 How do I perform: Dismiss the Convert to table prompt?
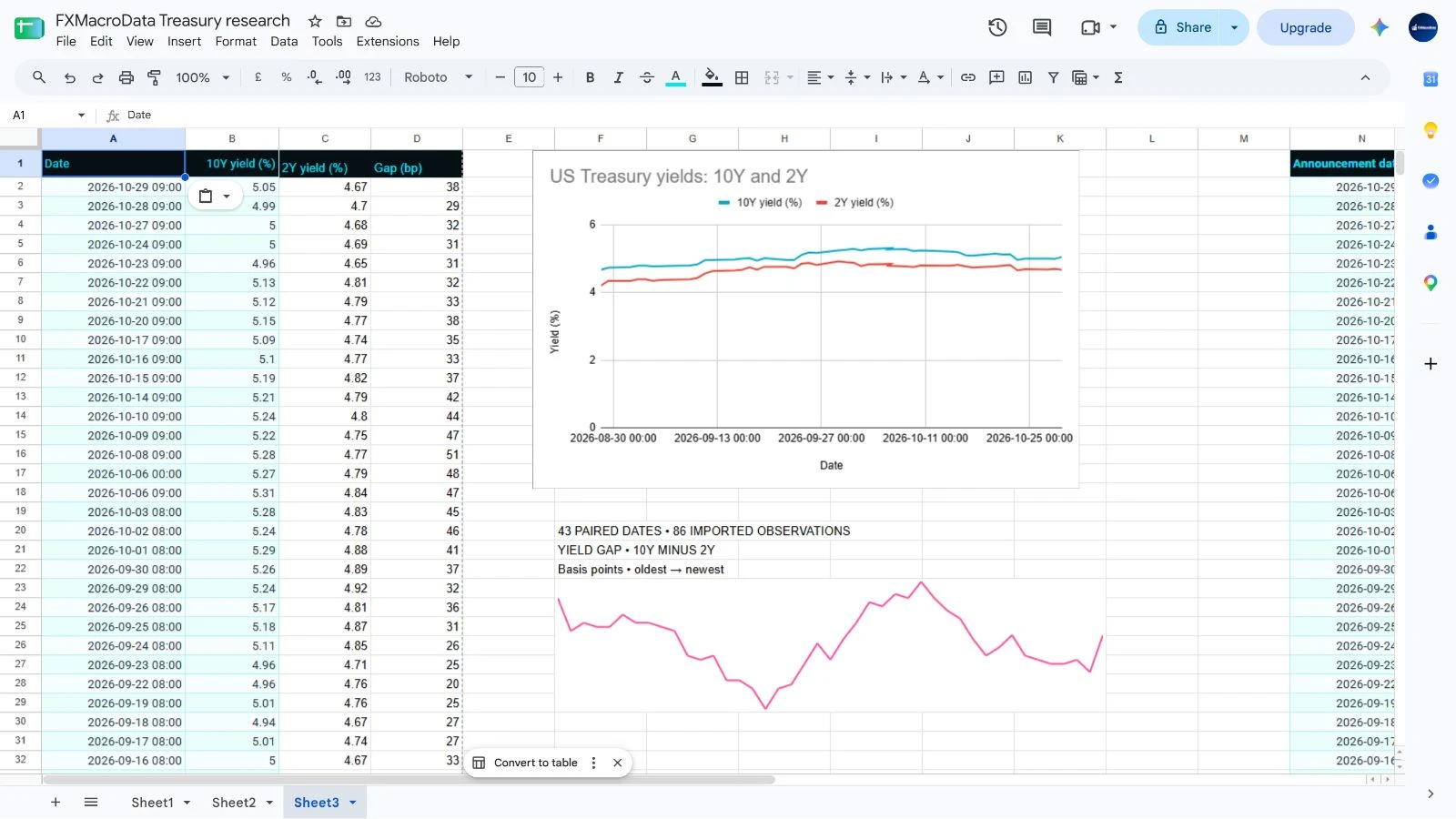617,763
